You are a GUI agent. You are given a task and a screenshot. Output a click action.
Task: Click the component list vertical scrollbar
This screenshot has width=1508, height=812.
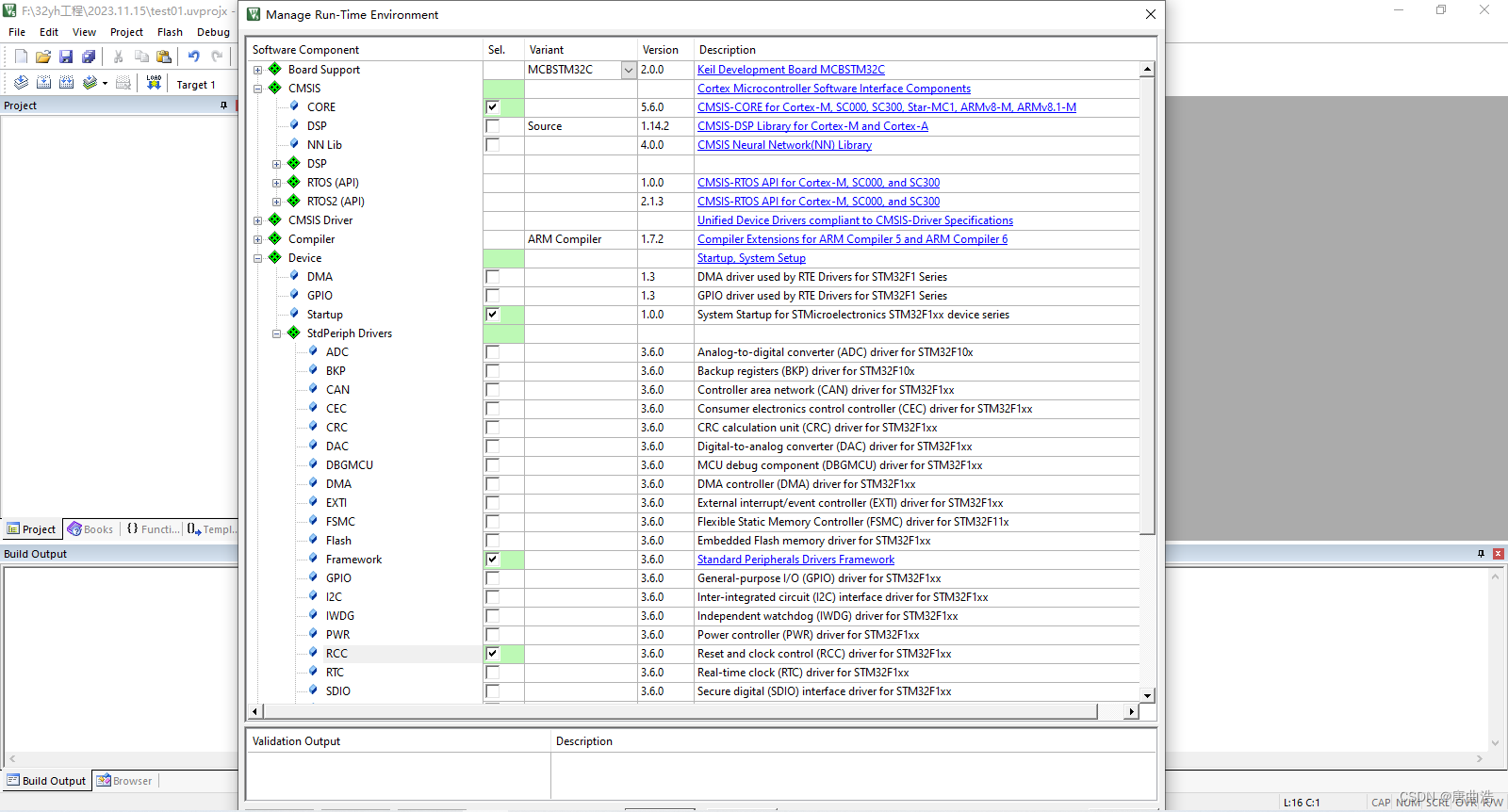[x=1147, y=305]
